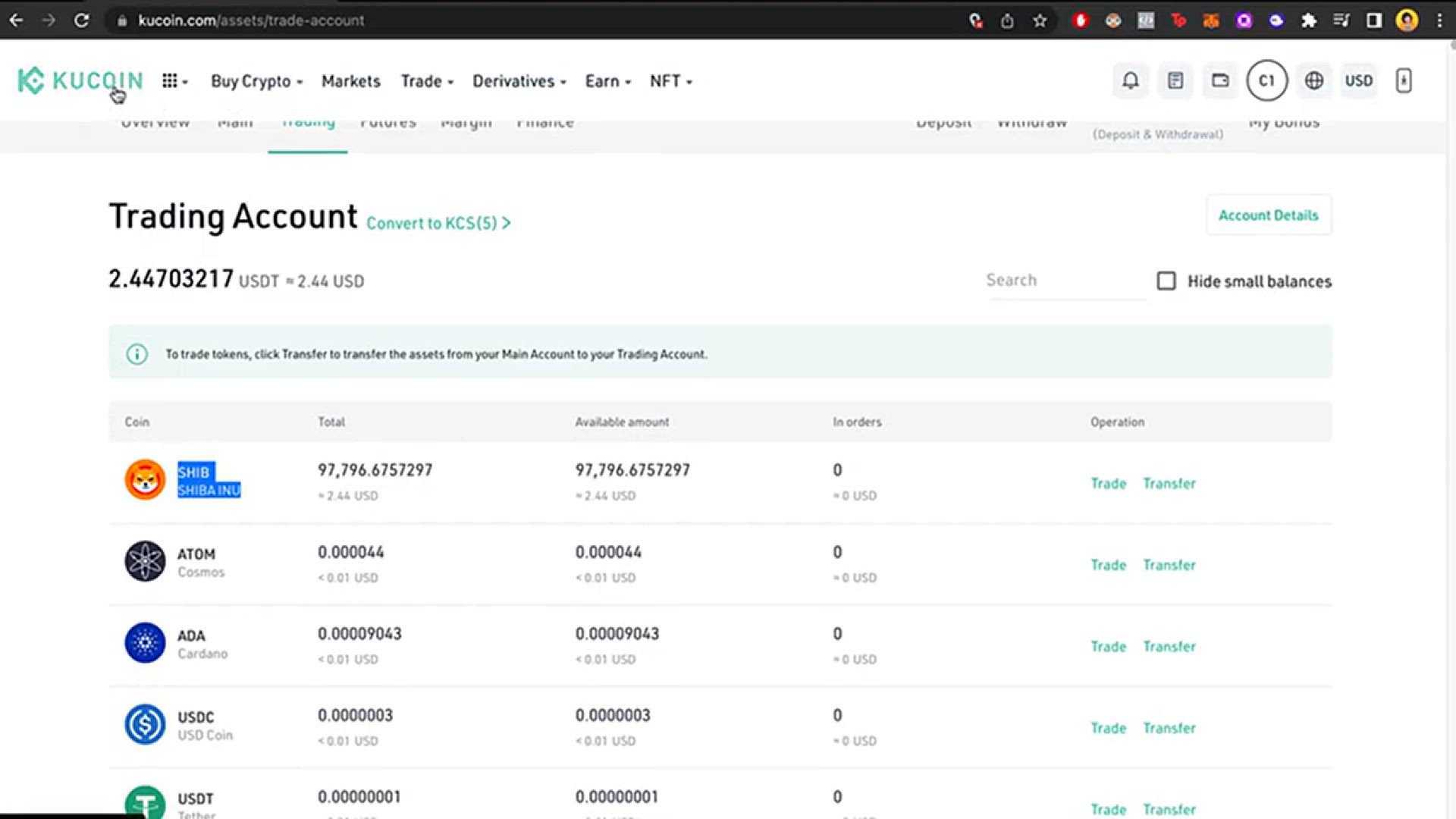Screen dimensions: 1456x819
Task: Open the apps grid menu icon
Action: (x=170, y=80)
